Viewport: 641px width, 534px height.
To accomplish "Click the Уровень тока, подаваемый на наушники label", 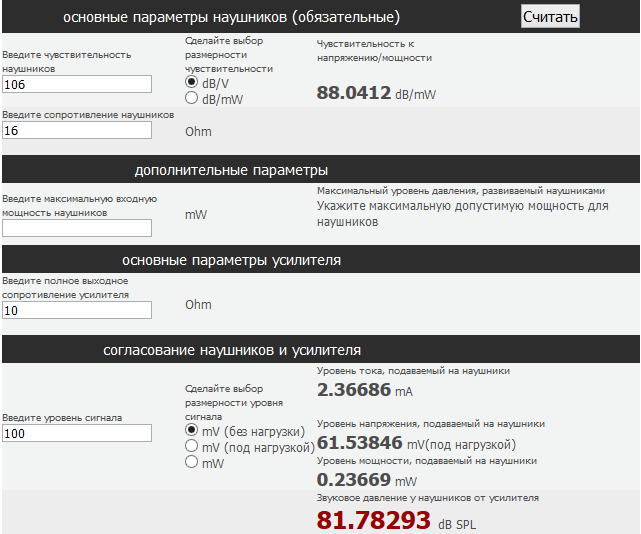I will (x=413, y=371).
